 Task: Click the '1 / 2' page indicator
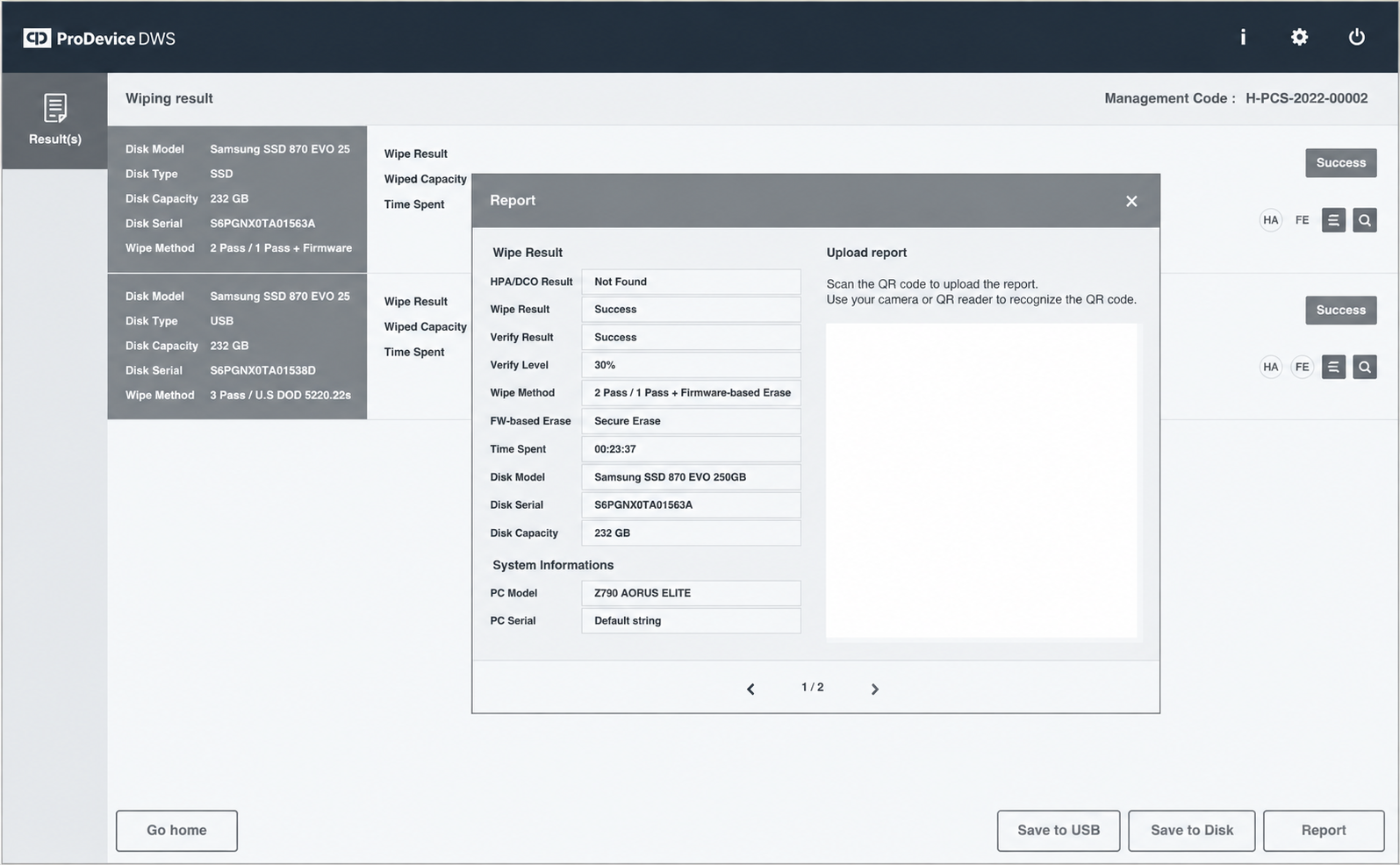point(812,687)
